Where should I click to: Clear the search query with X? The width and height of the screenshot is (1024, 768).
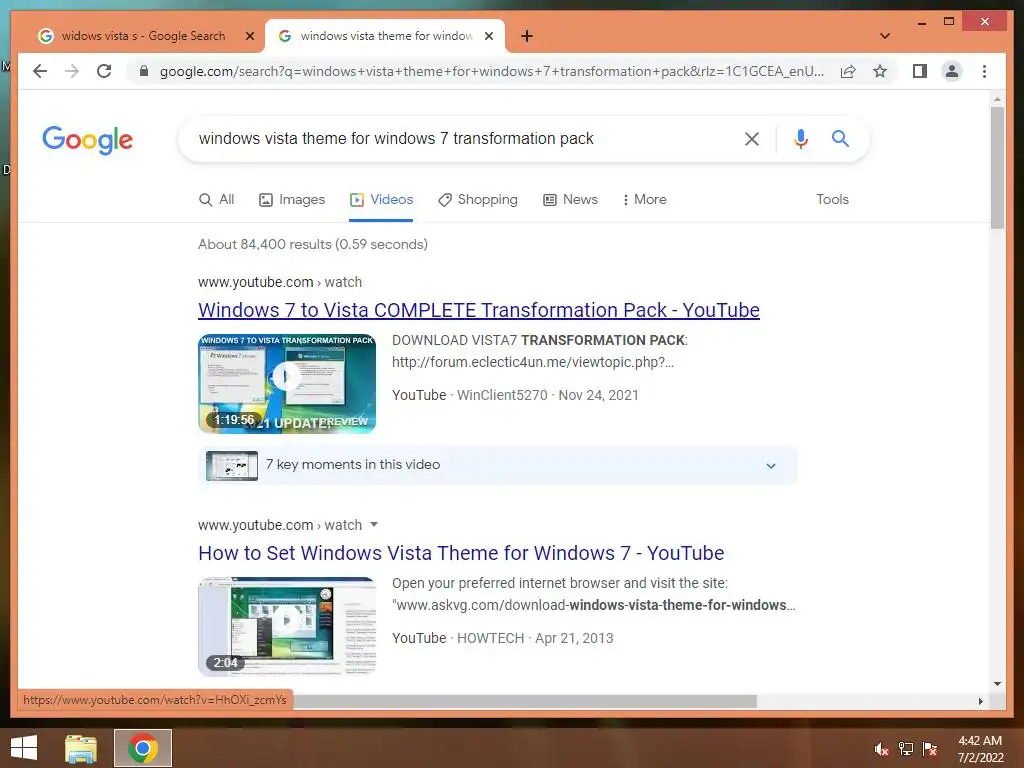pyautogui.click(x=752, y=138)
